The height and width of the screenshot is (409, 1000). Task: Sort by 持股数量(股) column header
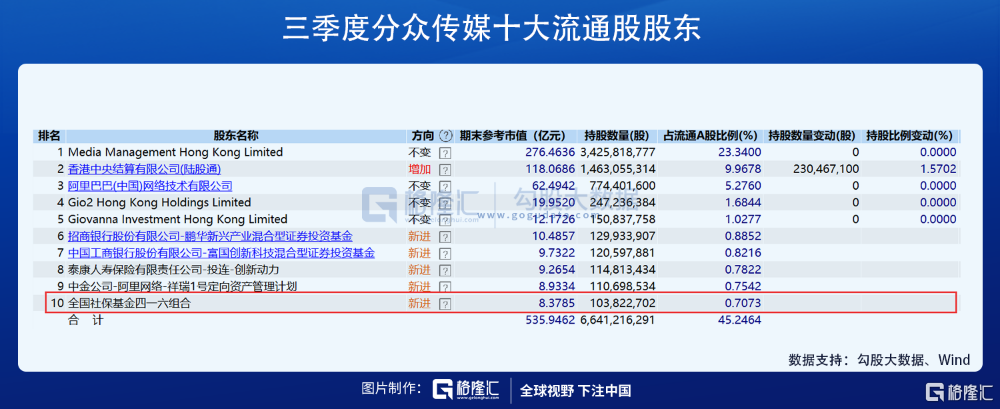pos(617,136)
